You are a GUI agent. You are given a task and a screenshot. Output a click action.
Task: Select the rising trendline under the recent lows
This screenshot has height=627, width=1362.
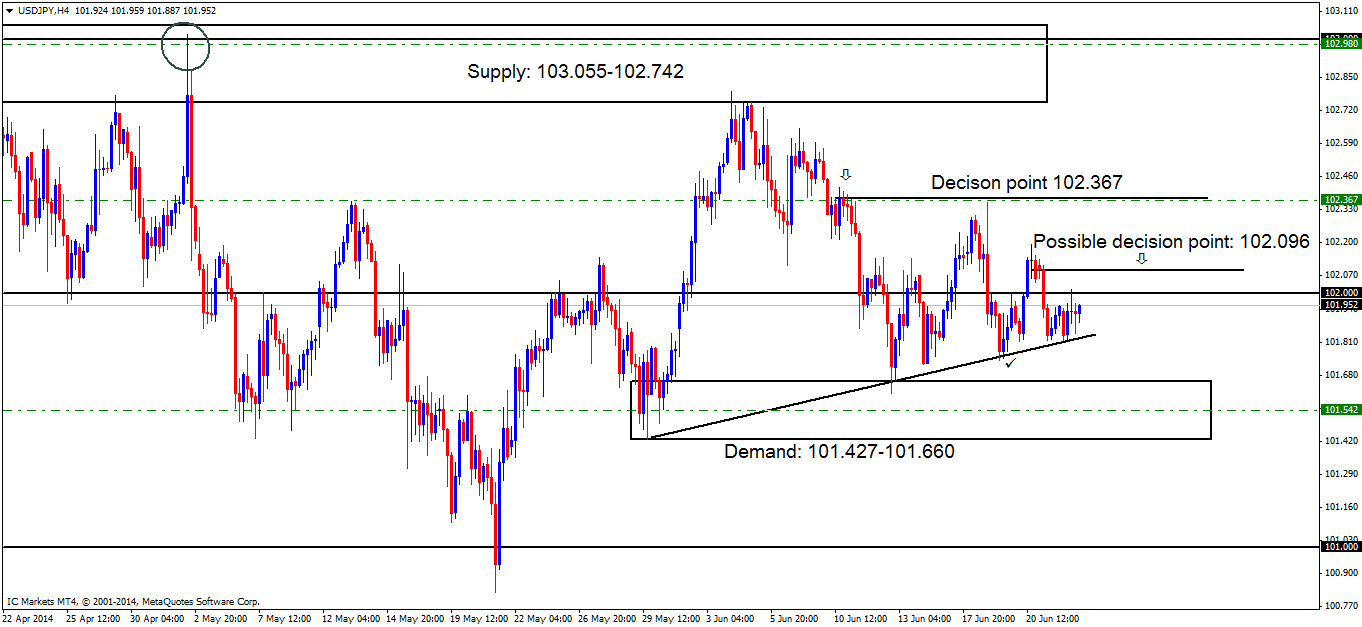[872, 386]
